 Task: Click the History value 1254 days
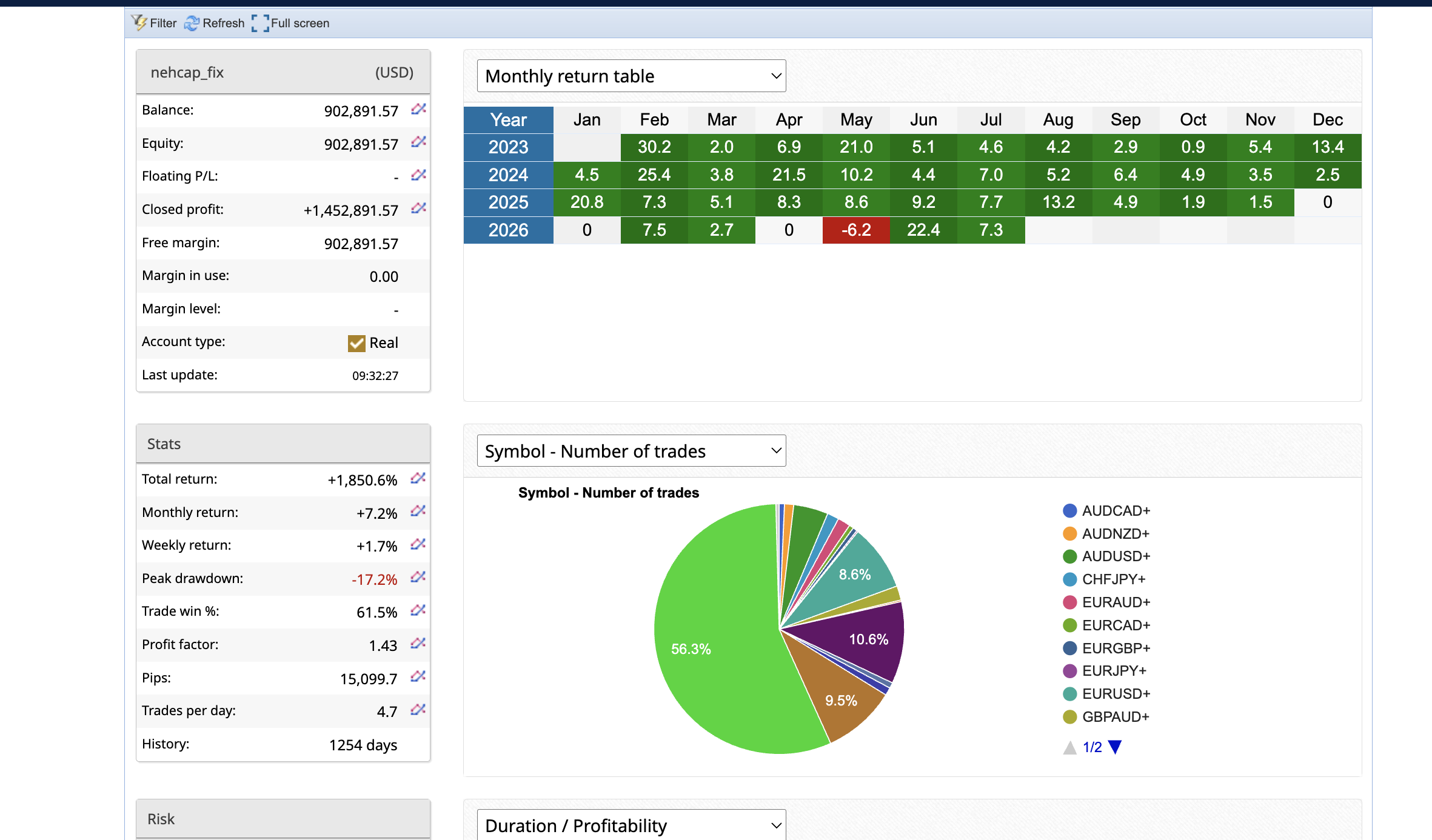coord(363,745)
